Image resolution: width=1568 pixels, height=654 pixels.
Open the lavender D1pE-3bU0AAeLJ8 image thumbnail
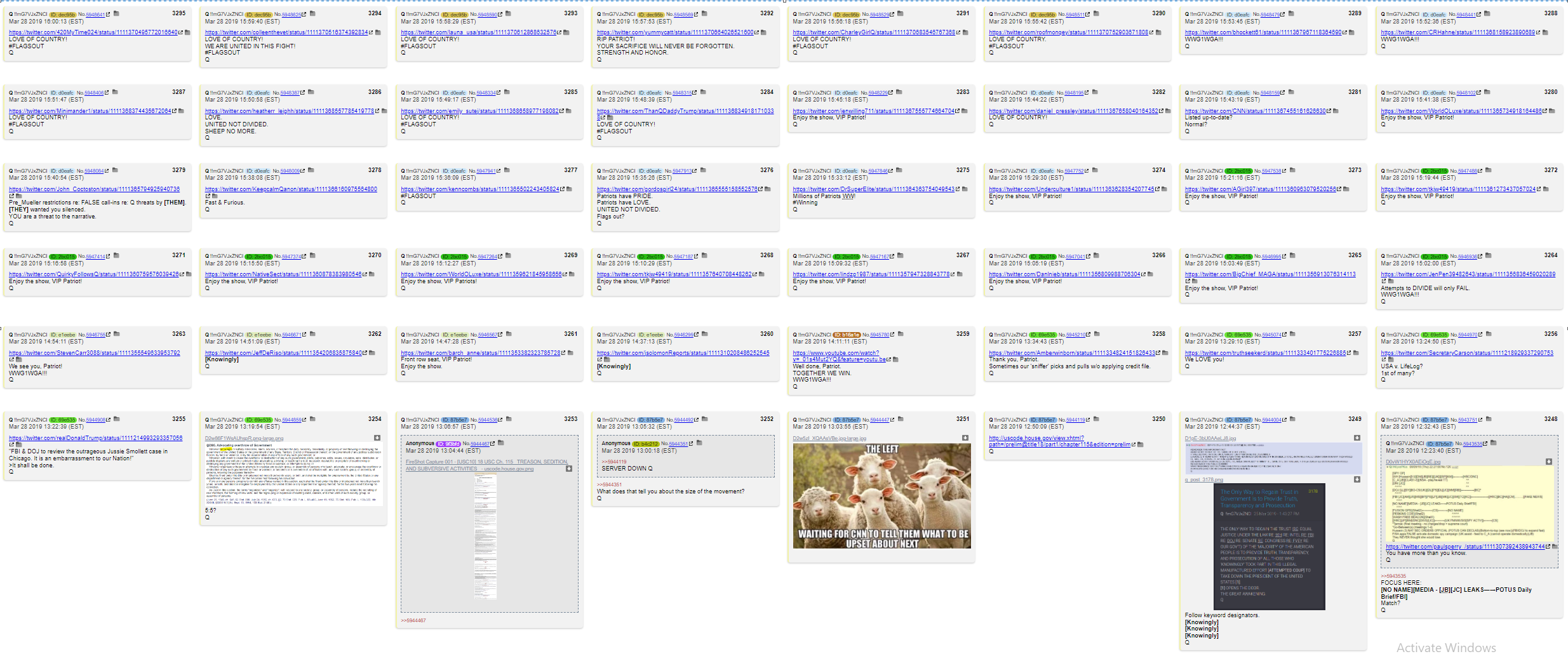pyautogui.click(x=1273, y=458)
